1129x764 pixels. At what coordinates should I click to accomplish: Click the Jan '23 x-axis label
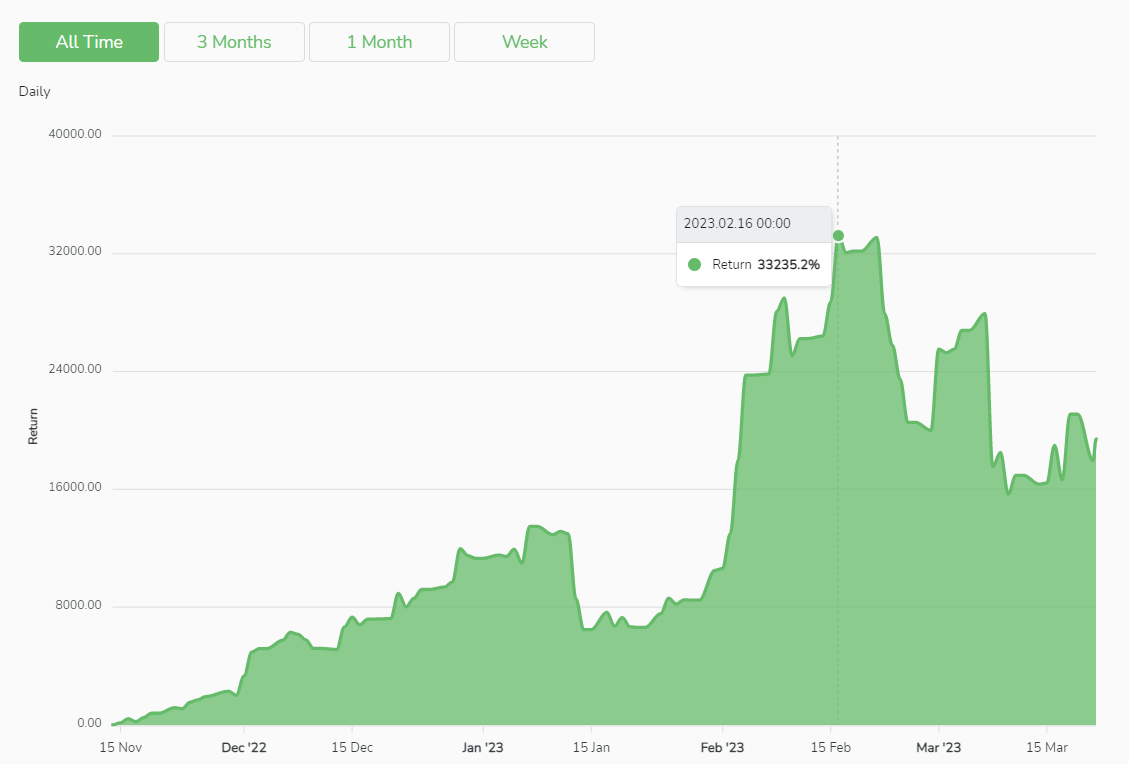483,747
